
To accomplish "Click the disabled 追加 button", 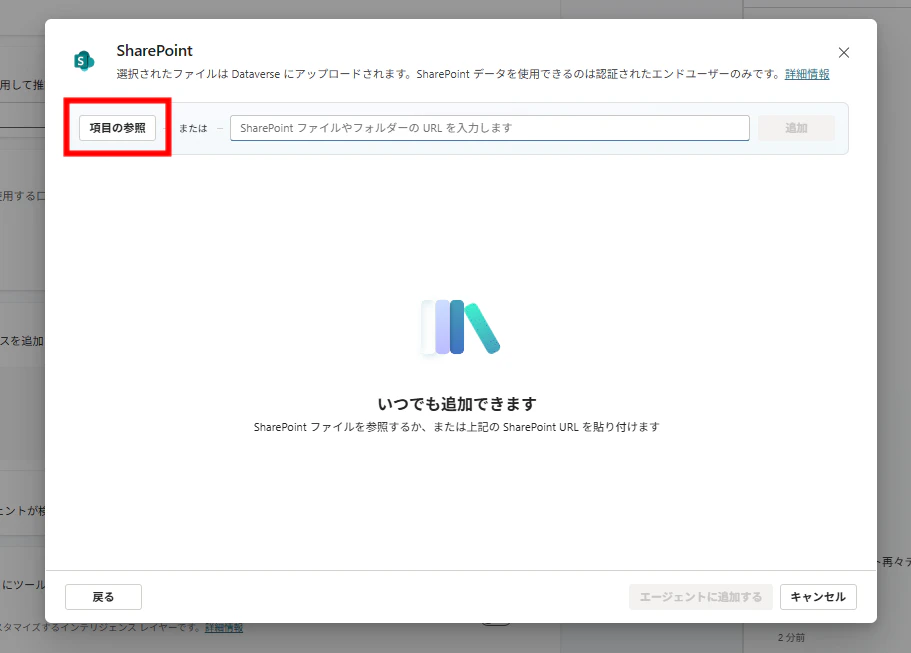I will 796,128.
